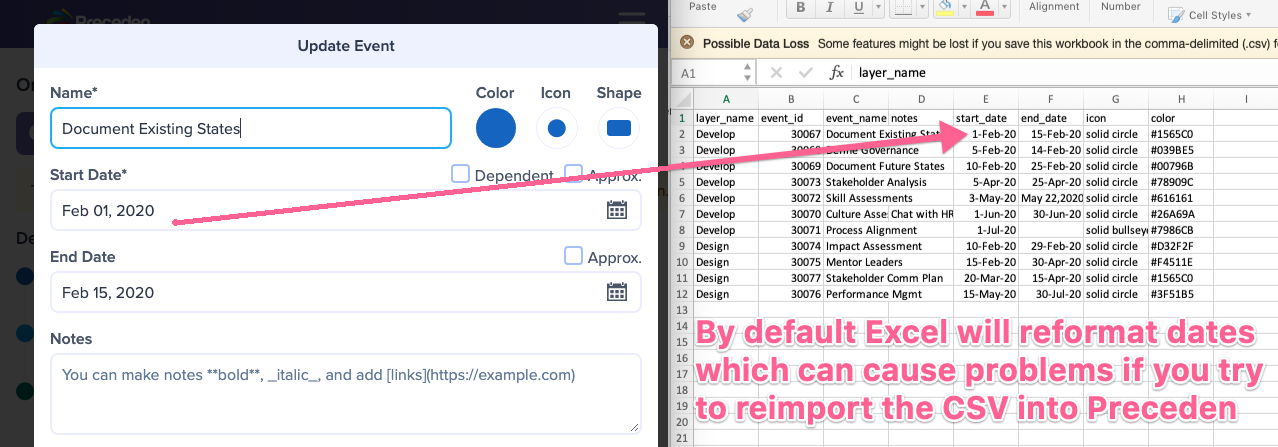Open the Start Date calendar picker icon

(617, 210)
